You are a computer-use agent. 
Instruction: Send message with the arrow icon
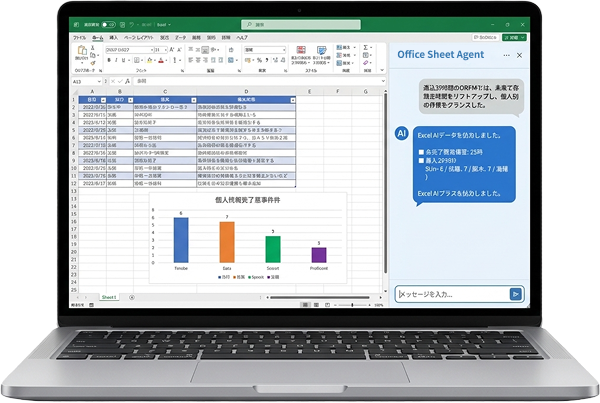coord(515,294)
